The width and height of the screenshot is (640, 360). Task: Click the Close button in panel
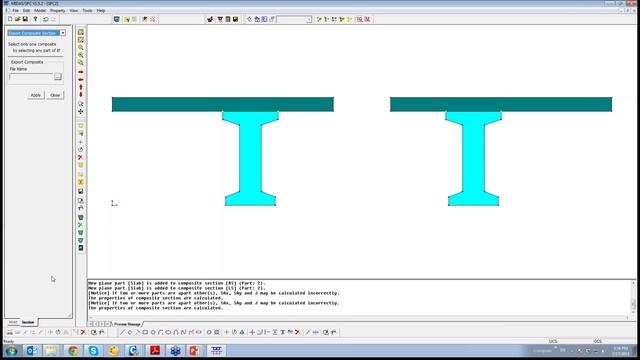(55, 95)
